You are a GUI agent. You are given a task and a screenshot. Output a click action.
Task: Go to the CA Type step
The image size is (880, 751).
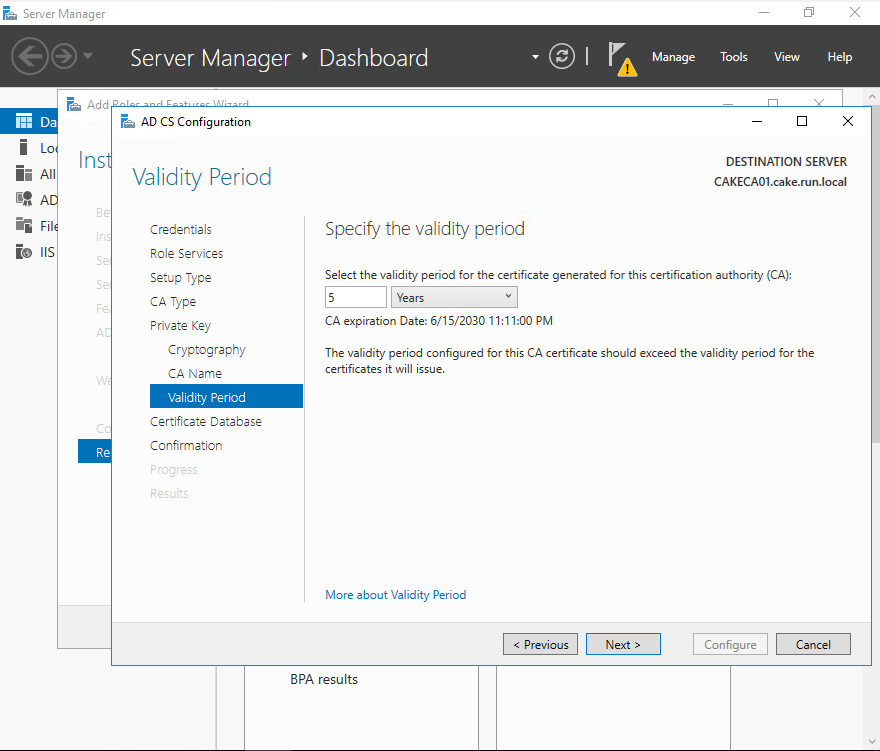[x=173, y=302]
